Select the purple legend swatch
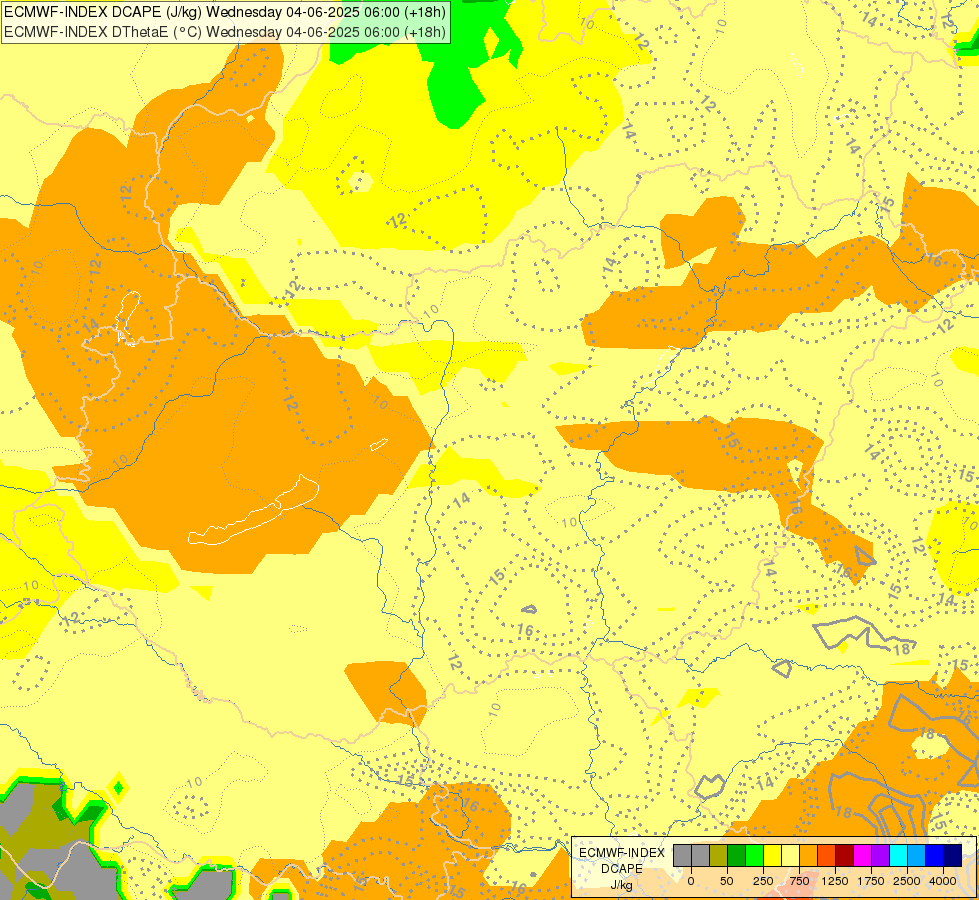Viewport: 979px width, 900px height. click(x=880, y=855)
